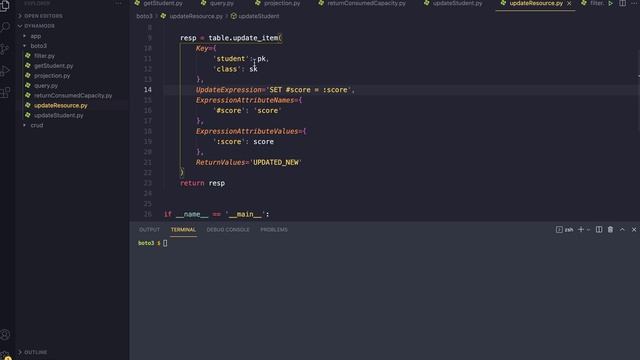Open the editor more actions ellipsis
Screen dimensions: 640x360
pyautogui.click(x=634, y=3)
